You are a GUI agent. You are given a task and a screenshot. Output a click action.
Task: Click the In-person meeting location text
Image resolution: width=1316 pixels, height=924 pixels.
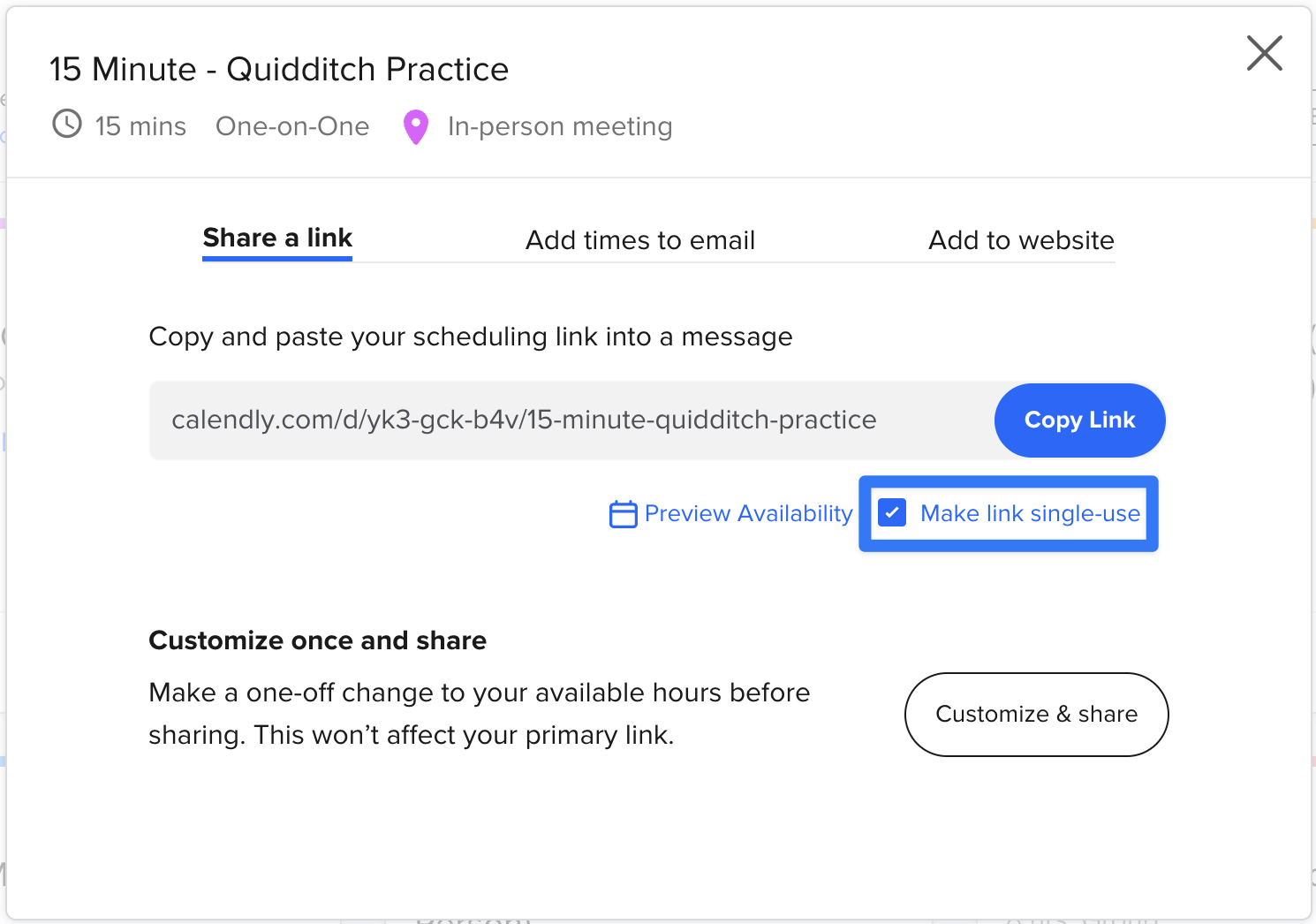(560, 126)
